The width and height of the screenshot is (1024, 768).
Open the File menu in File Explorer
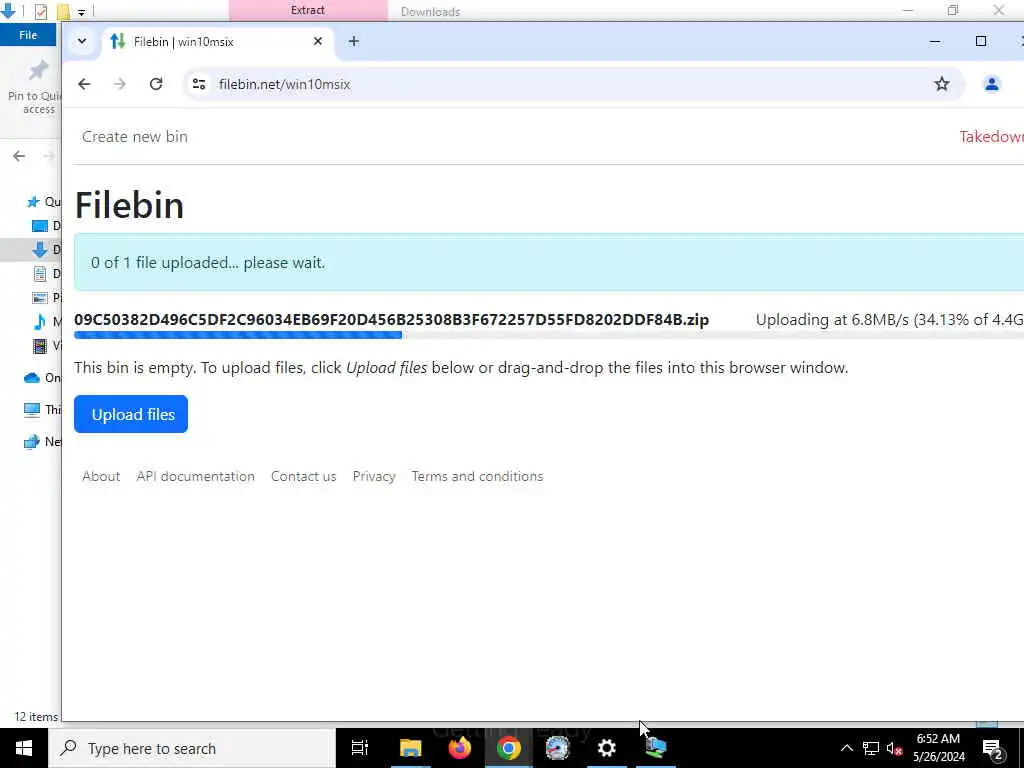tap(28, 35)
